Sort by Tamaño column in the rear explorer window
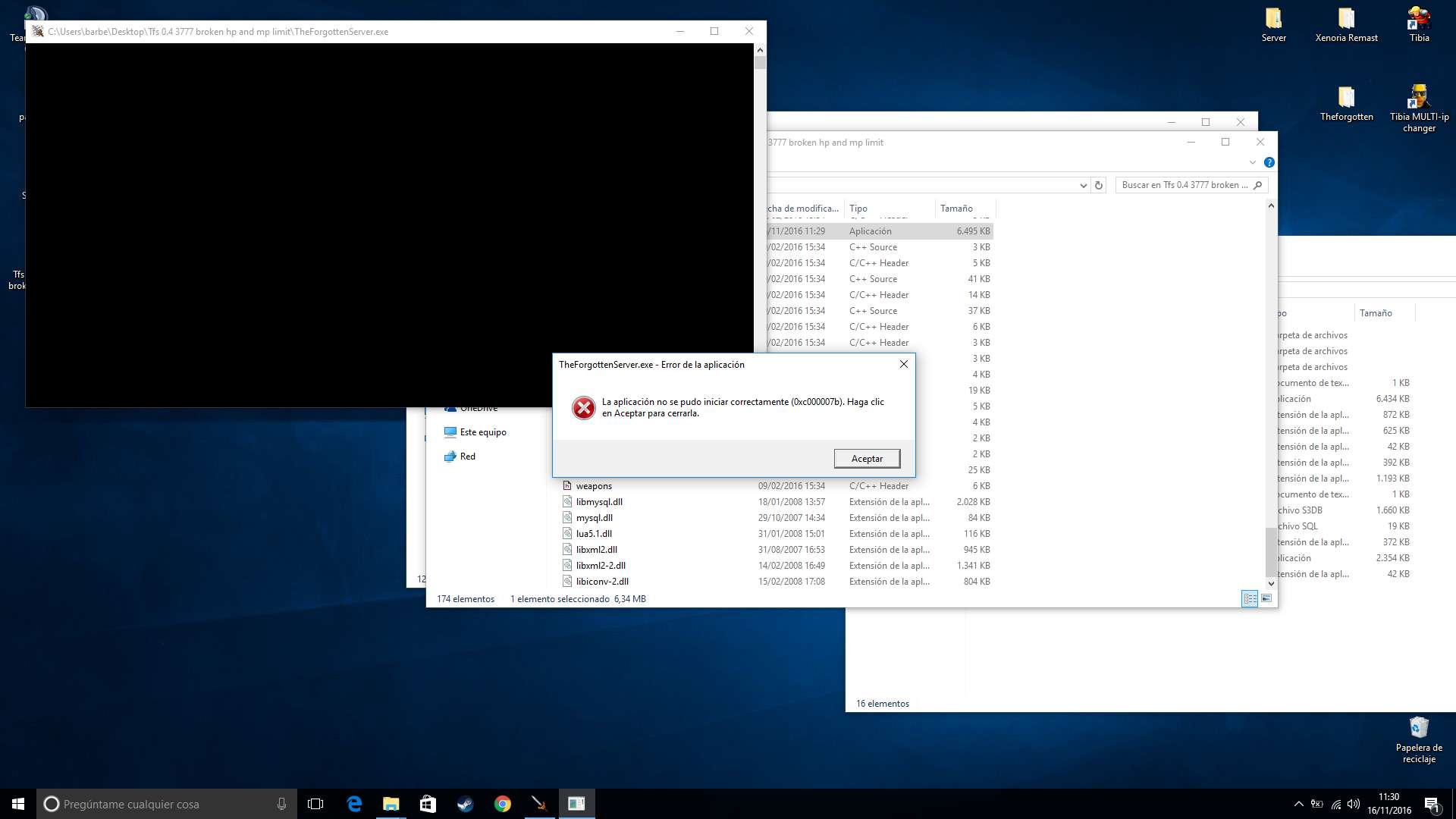This screenshot has height=819, width=1456. coord(1384,313)
